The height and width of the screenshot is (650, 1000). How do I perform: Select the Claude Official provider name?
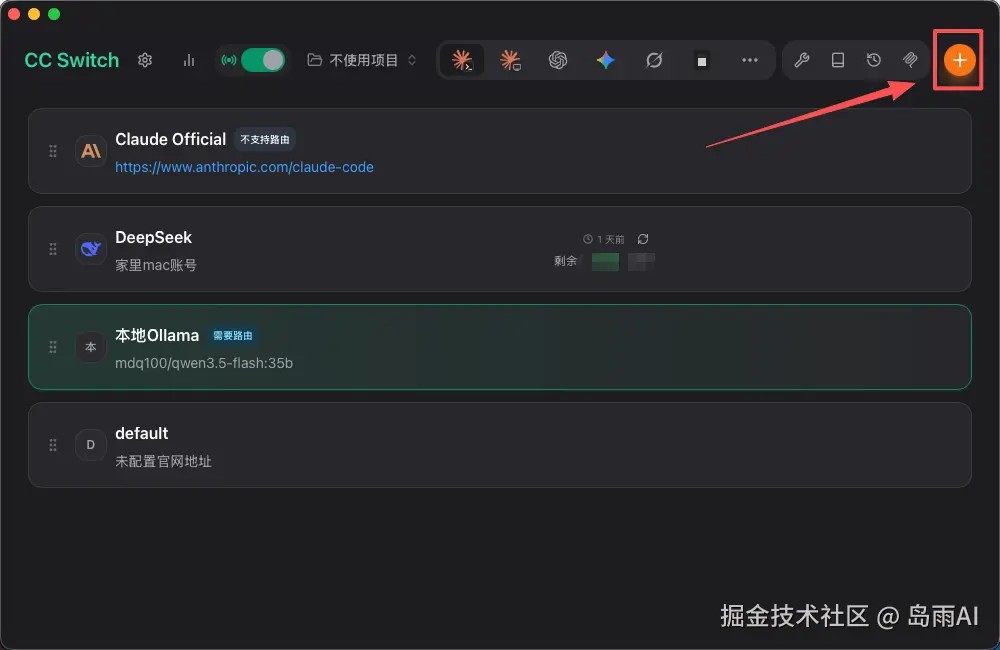point(170,139)
